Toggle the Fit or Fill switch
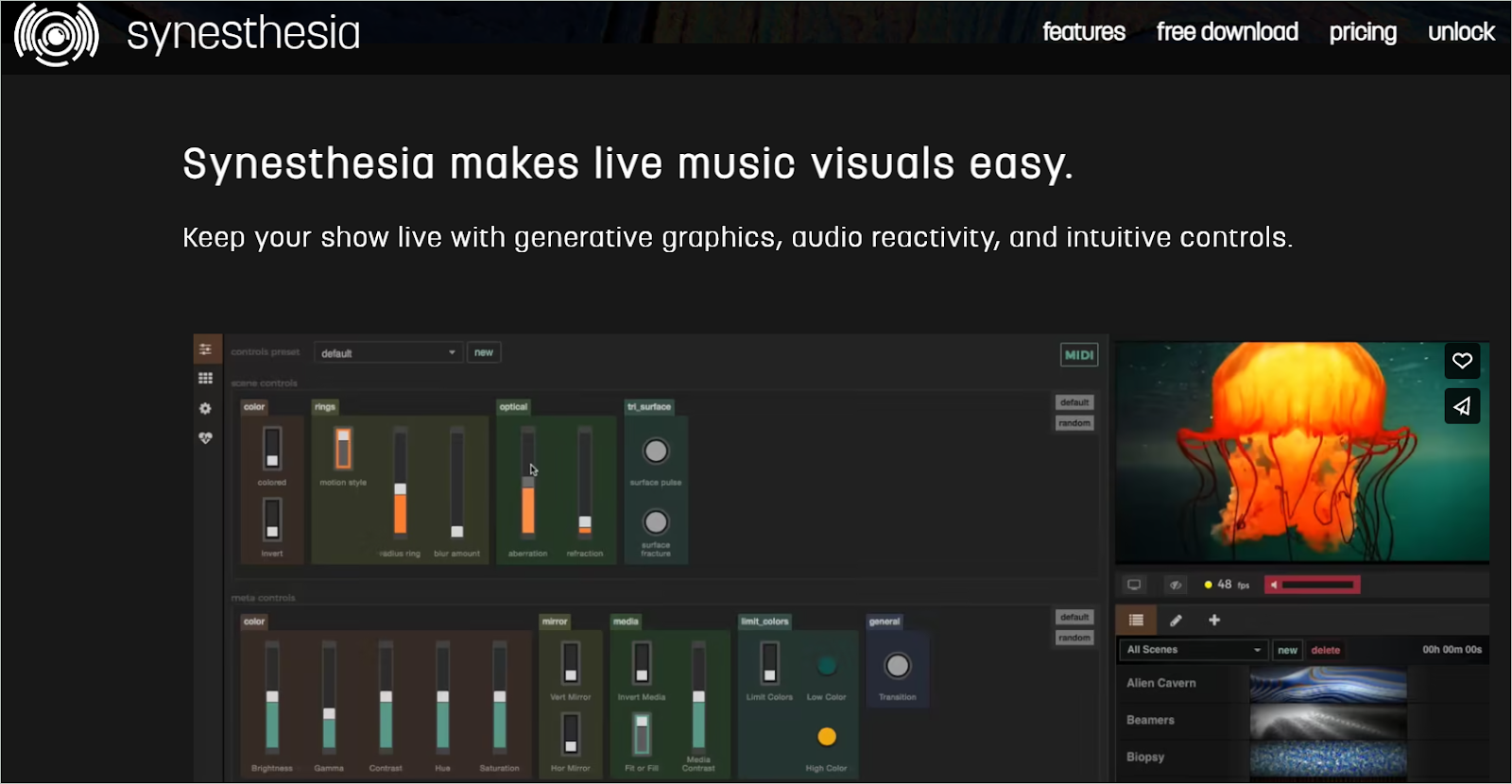The image size is (1512, 784). 642,734
